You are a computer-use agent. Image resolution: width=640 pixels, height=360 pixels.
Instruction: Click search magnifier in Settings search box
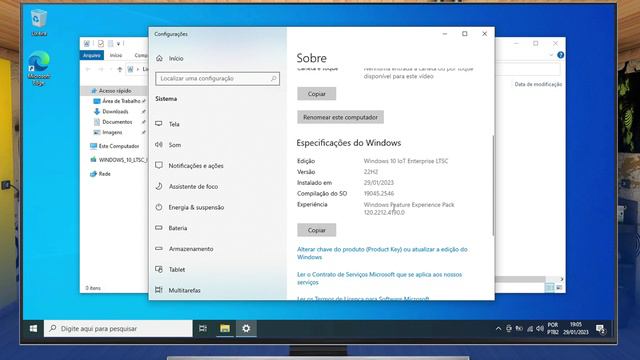(273, 78)
